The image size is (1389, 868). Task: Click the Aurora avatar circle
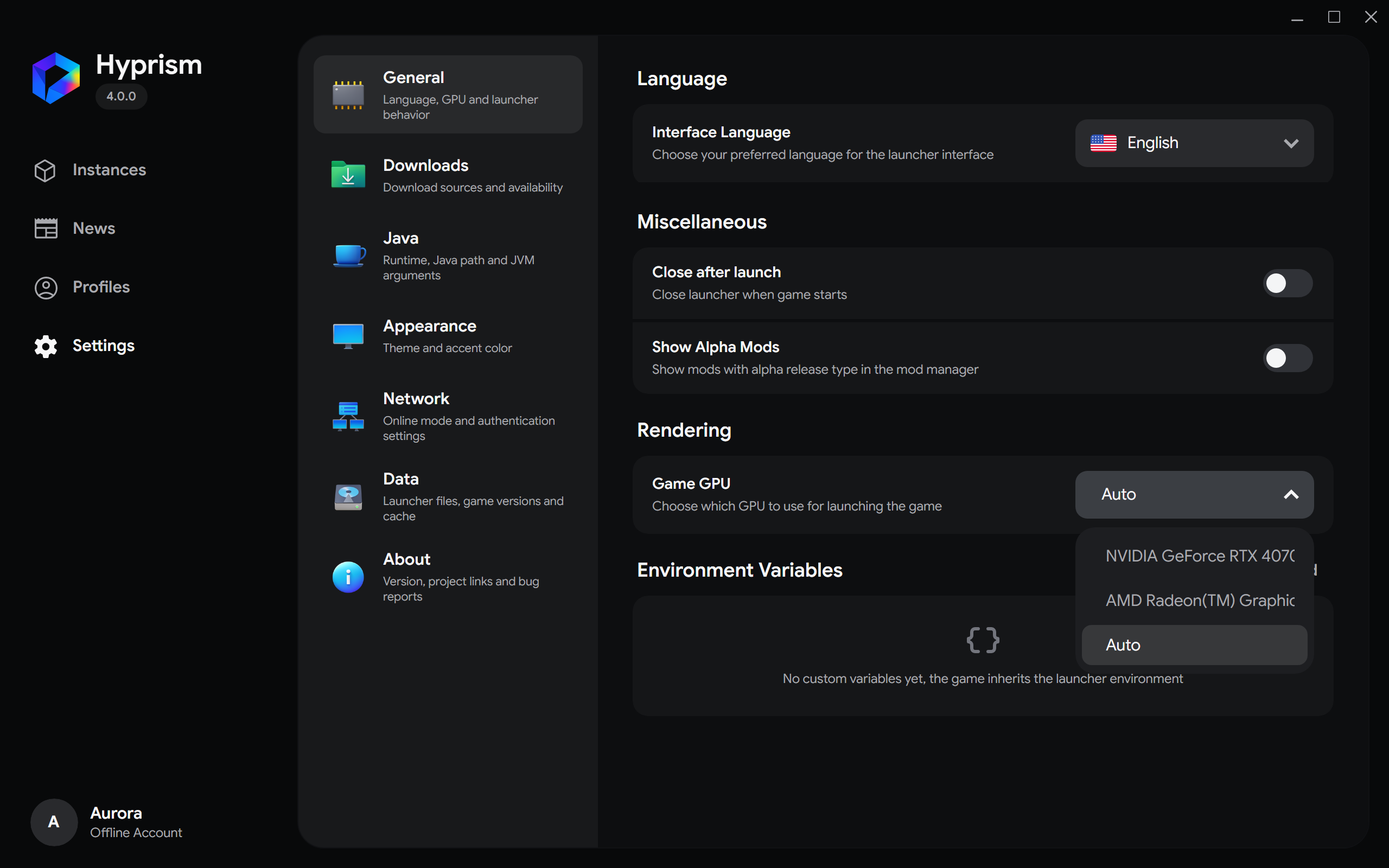(x=54, y=822)
